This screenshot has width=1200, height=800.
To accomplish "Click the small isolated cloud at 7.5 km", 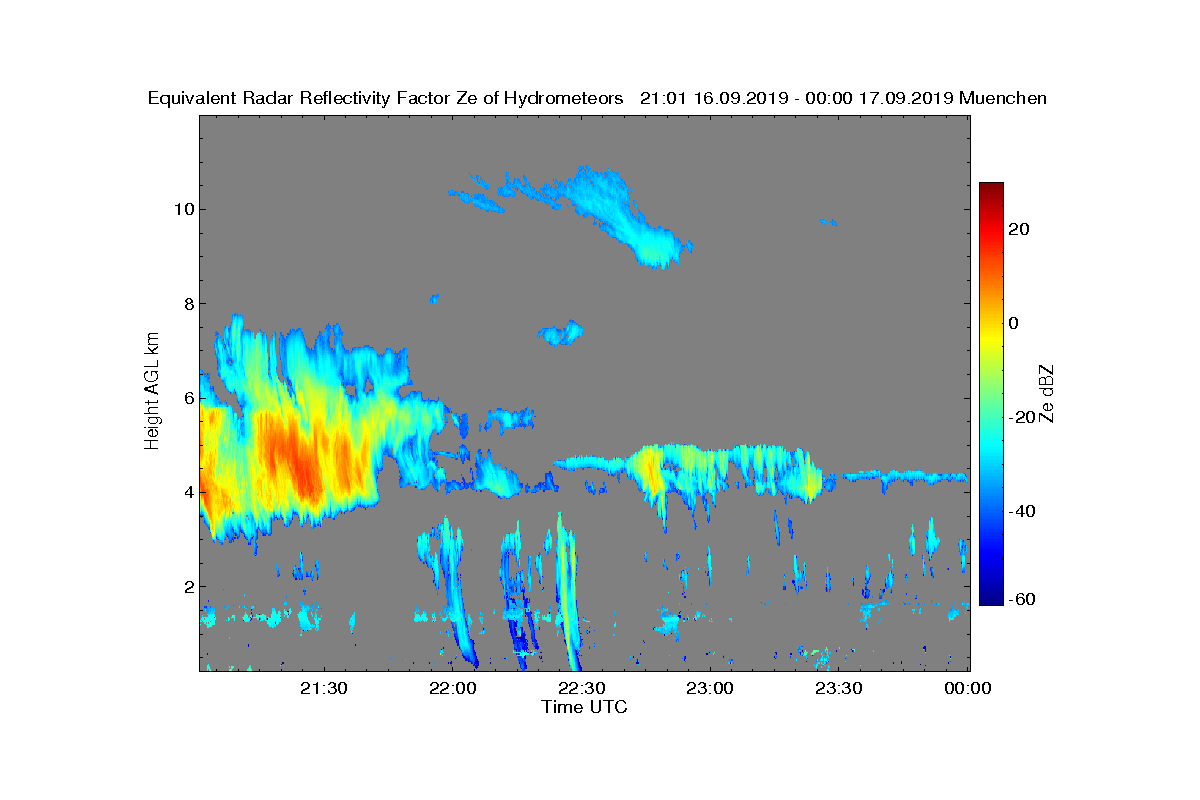I will tap(561, 333).
